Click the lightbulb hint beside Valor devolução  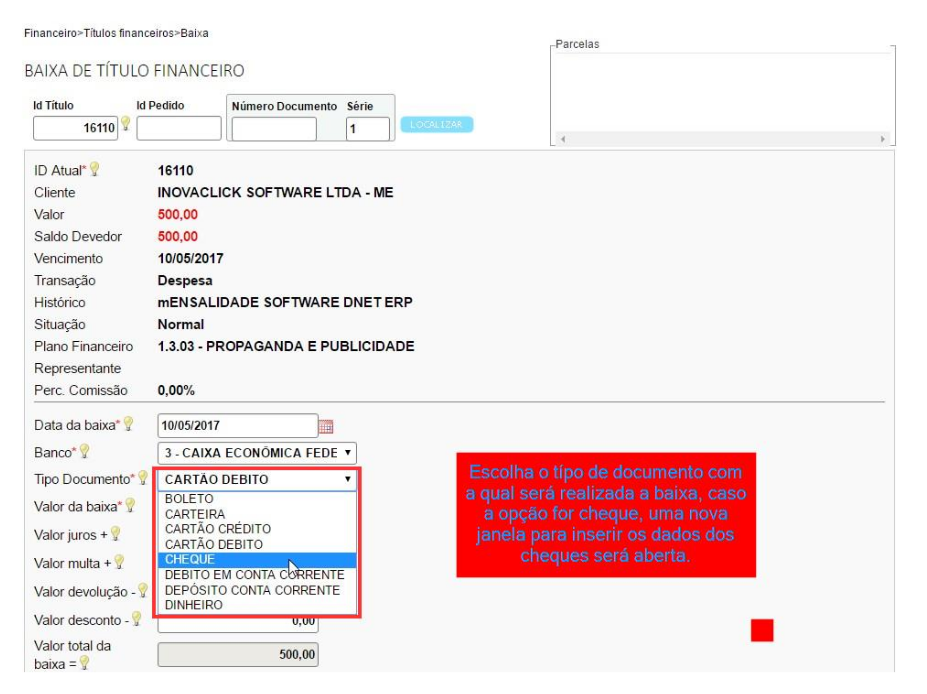coord(142,591)
